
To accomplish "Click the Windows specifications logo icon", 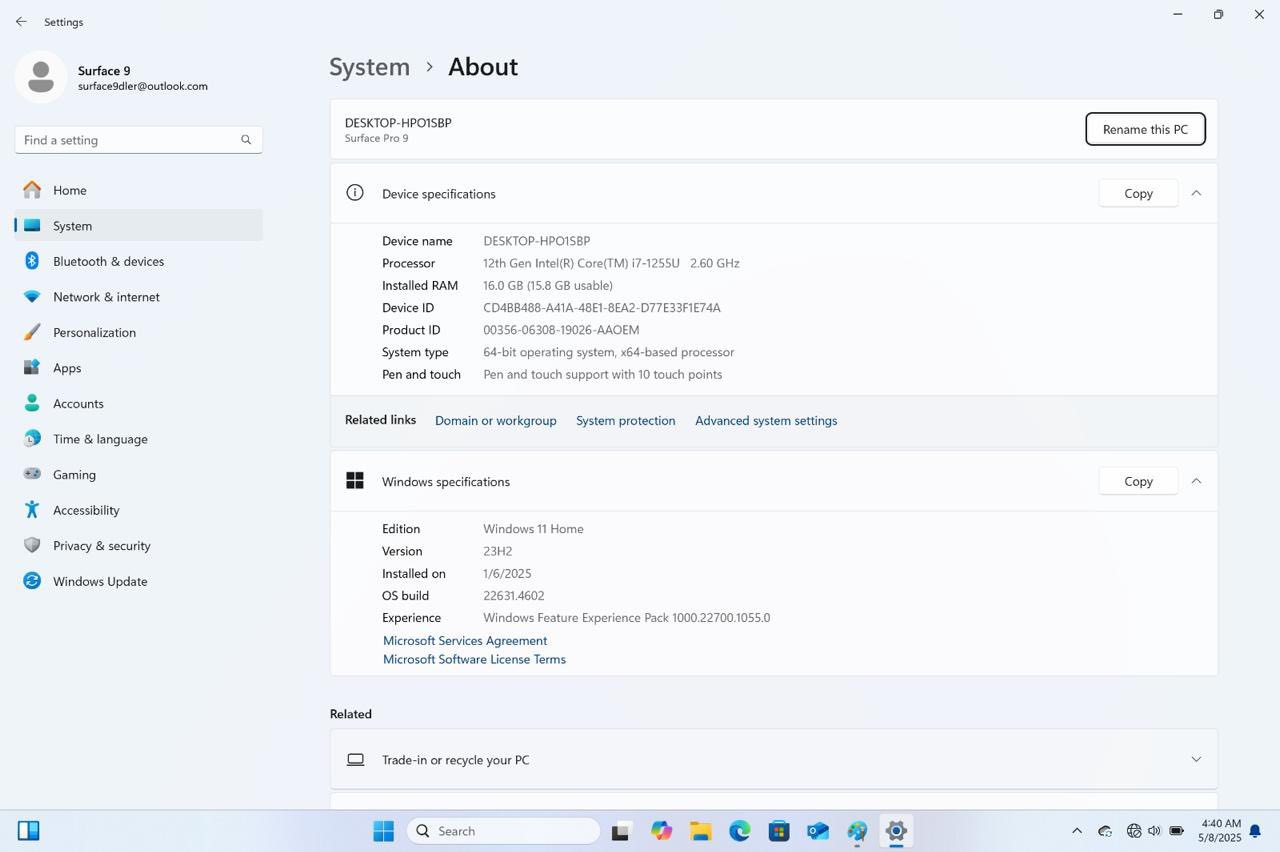I will click(355, 481).
